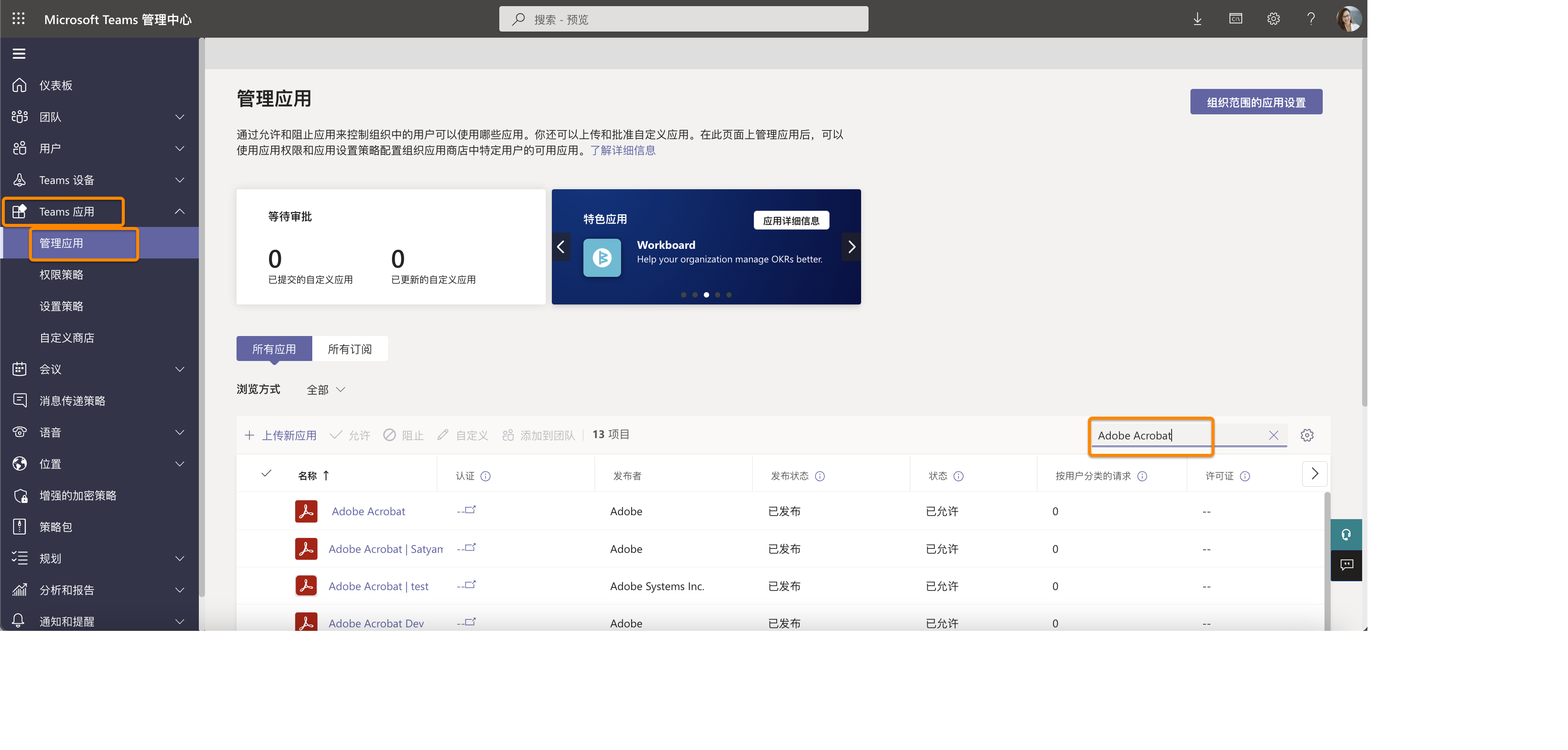Expand the 用户 sidebar section

[x=179, y=148]
